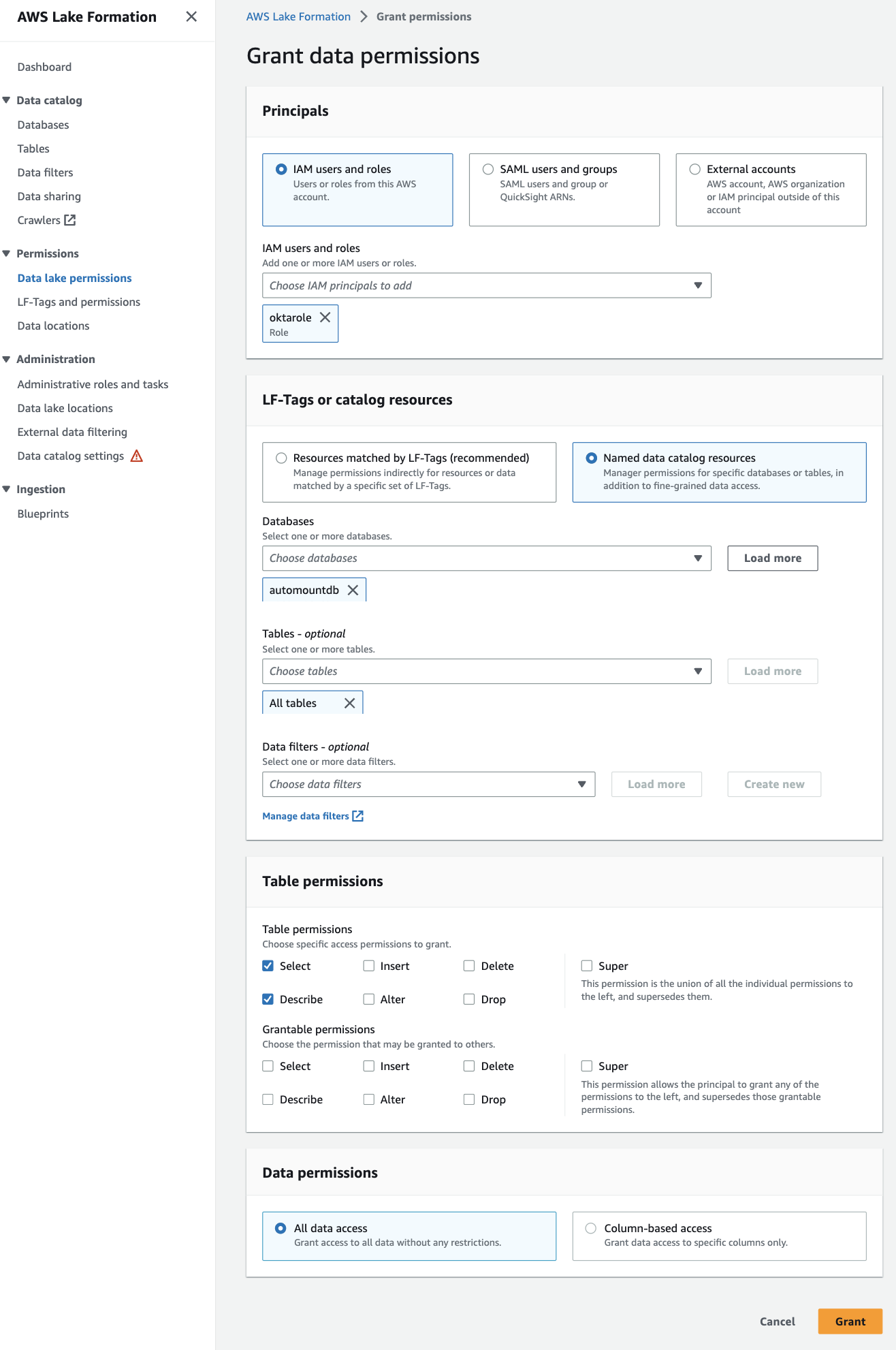Go to LF-Tags and permissions page

[x=79, y=302]
